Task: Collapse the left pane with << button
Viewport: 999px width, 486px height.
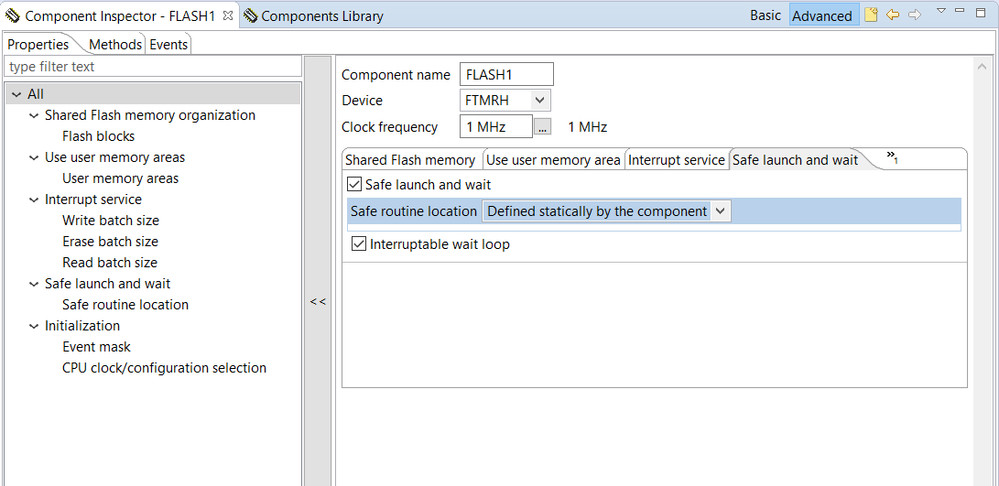Action: click(x=317, y=301)
